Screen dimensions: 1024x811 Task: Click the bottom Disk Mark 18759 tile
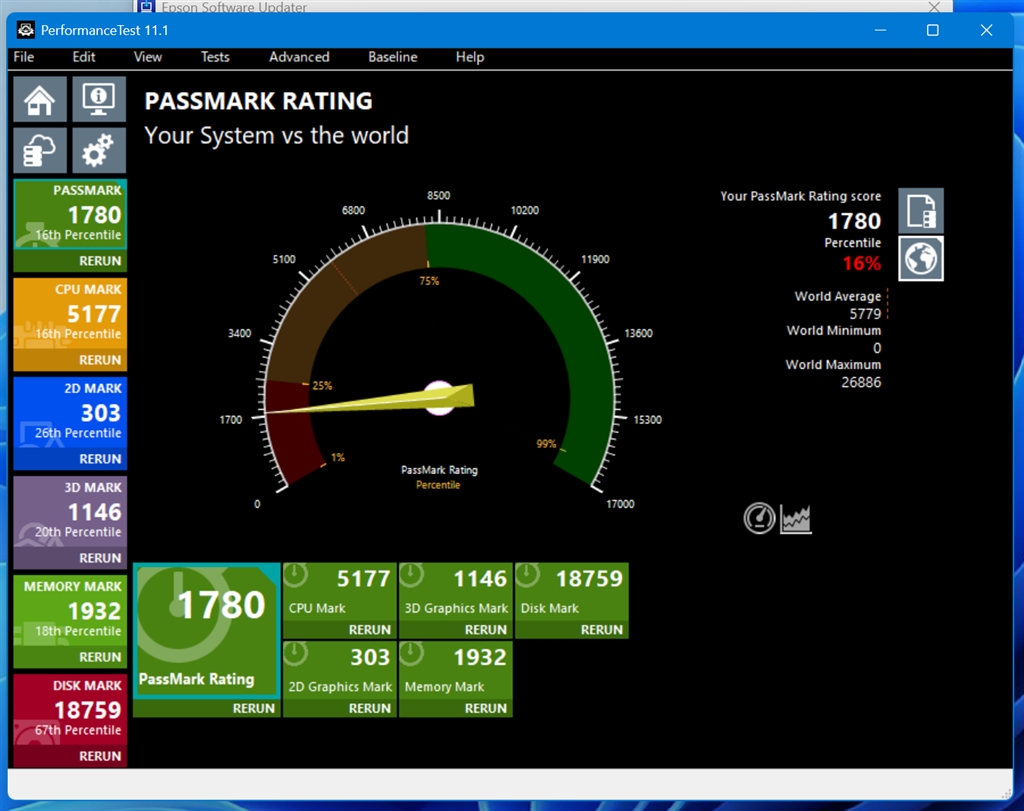point(572,592)
